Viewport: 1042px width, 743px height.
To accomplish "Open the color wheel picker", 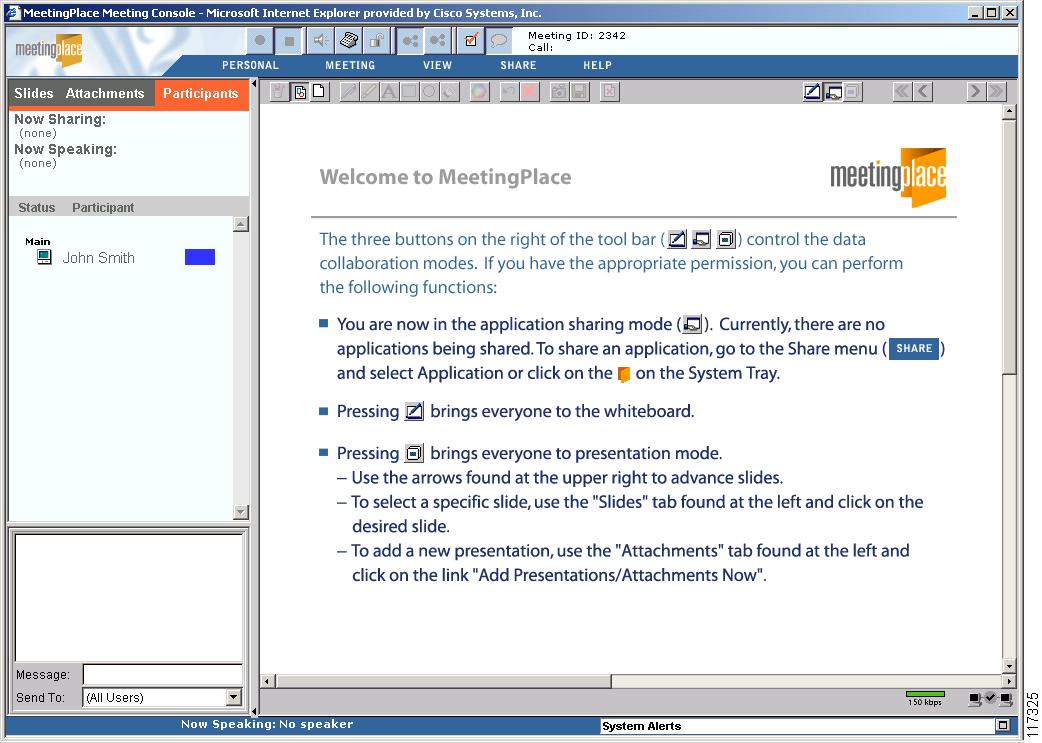I will click(479, 92).
